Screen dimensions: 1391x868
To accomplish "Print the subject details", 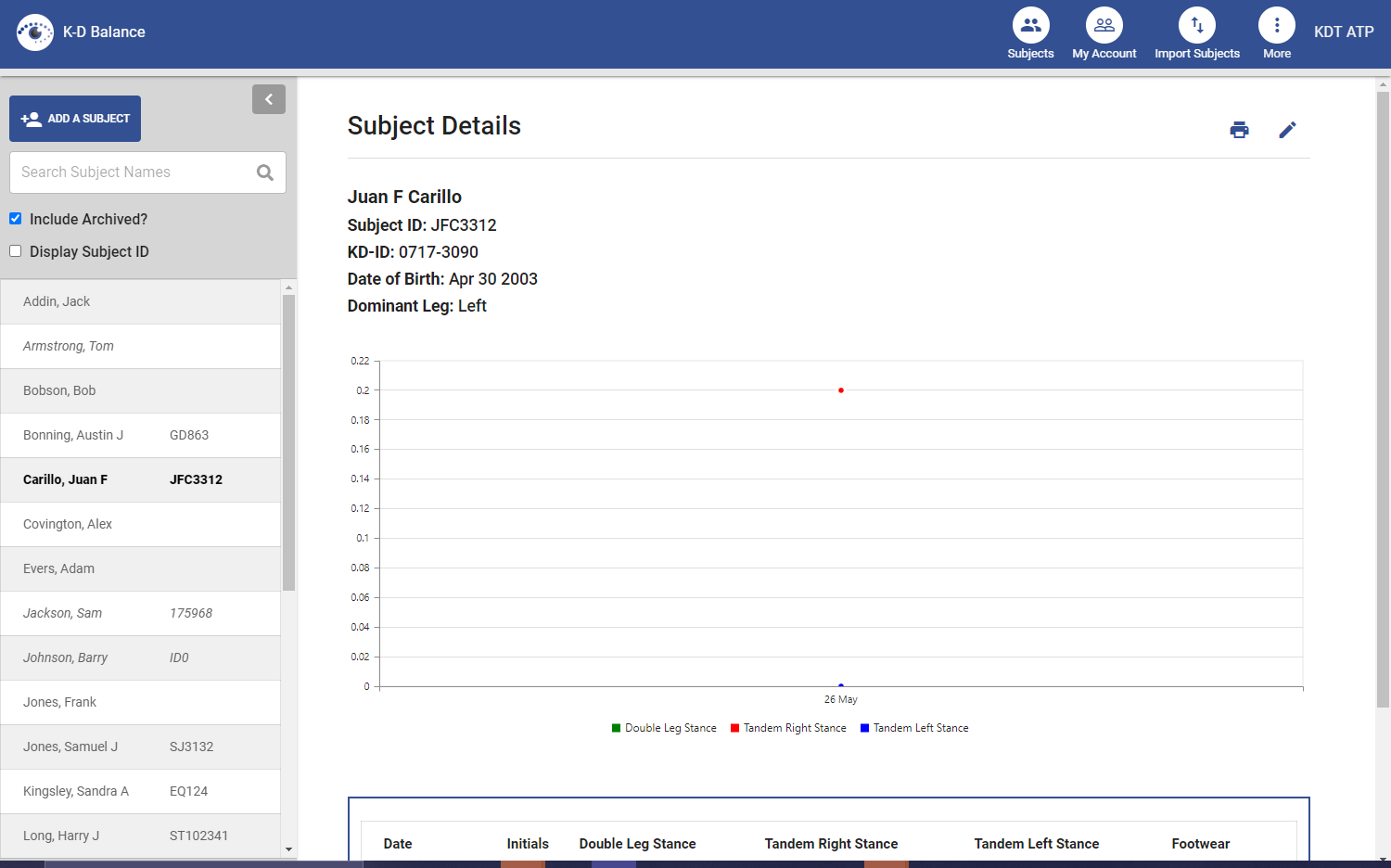I will click(x=1239, y=130).
